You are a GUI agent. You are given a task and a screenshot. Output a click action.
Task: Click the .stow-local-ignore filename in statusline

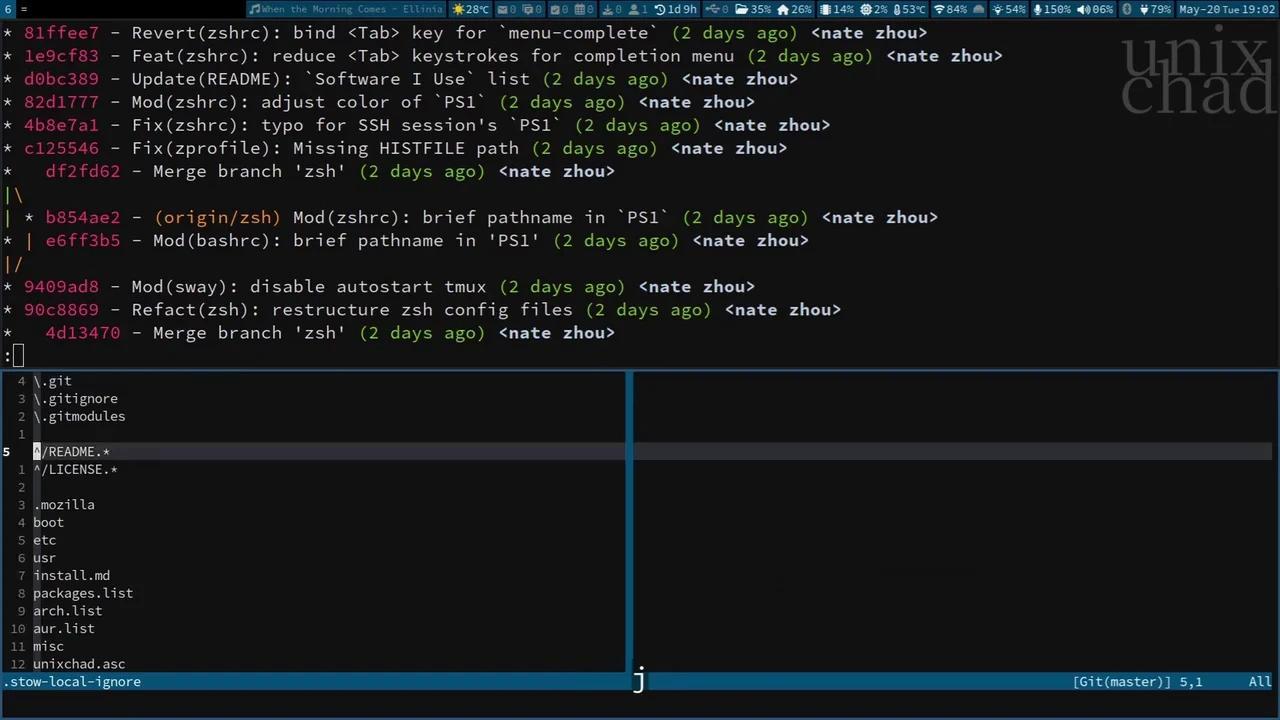coord(70,681)
